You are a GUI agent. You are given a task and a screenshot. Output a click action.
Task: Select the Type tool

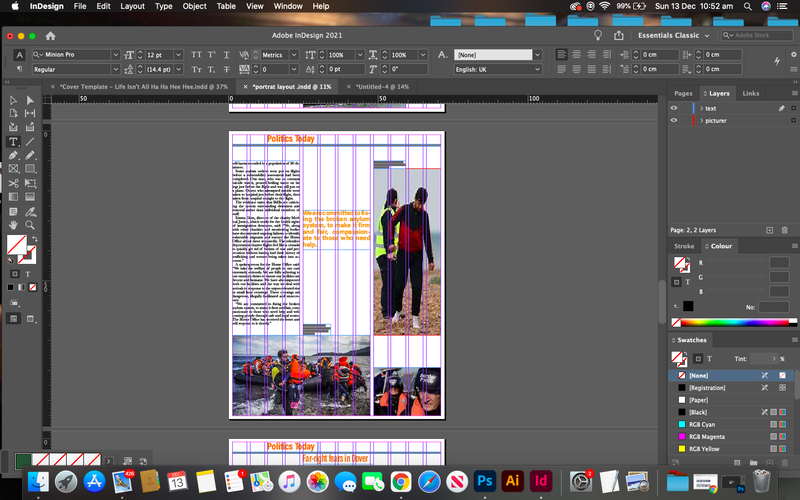coord(13,142)
